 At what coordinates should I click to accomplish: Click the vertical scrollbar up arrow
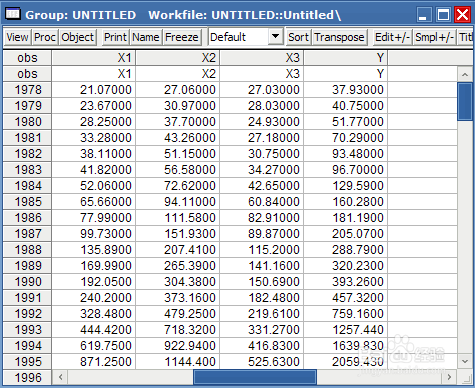pos(465,74)
